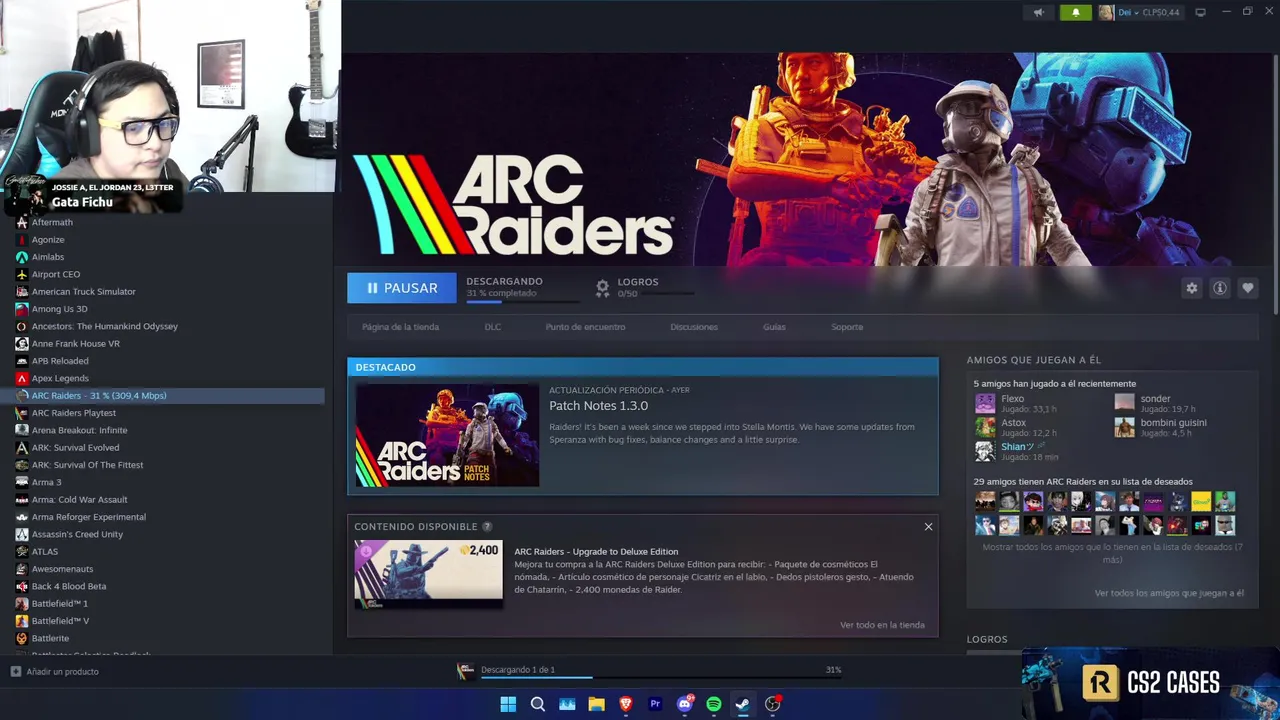Click the PAUSAR download button
Screen dimensions: 1280x720
(x=402, y=288)
